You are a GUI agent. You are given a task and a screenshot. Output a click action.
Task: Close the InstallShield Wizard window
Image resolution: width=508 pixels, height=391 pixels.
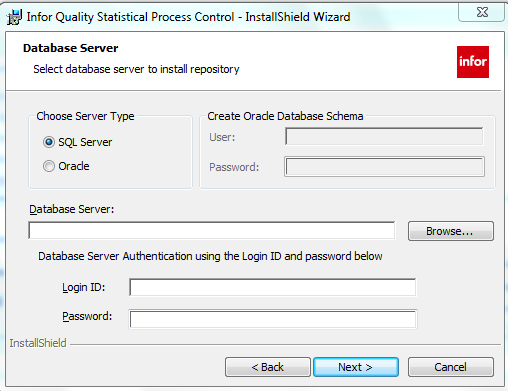pos(482,12)
